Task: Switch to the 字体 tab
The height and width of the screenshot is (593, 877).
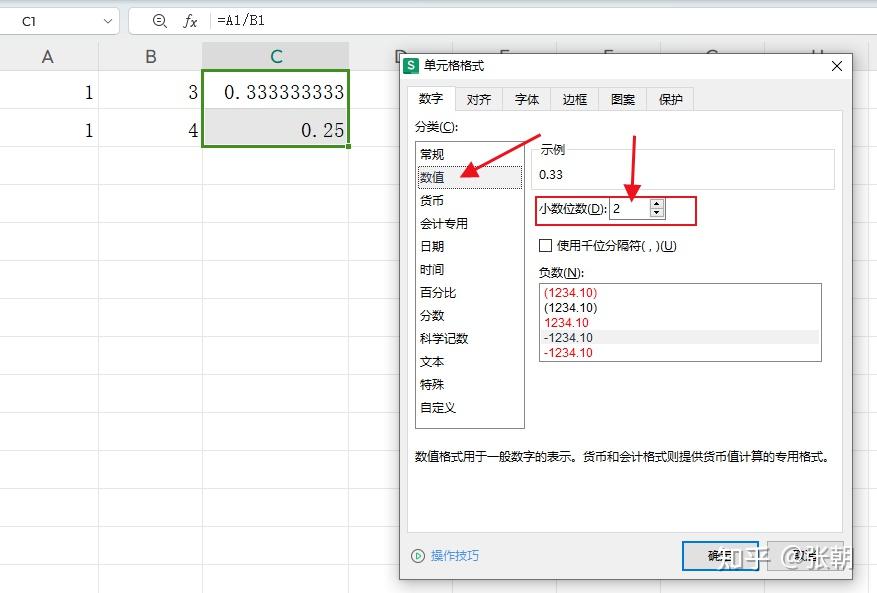Action: click(526, 100)
